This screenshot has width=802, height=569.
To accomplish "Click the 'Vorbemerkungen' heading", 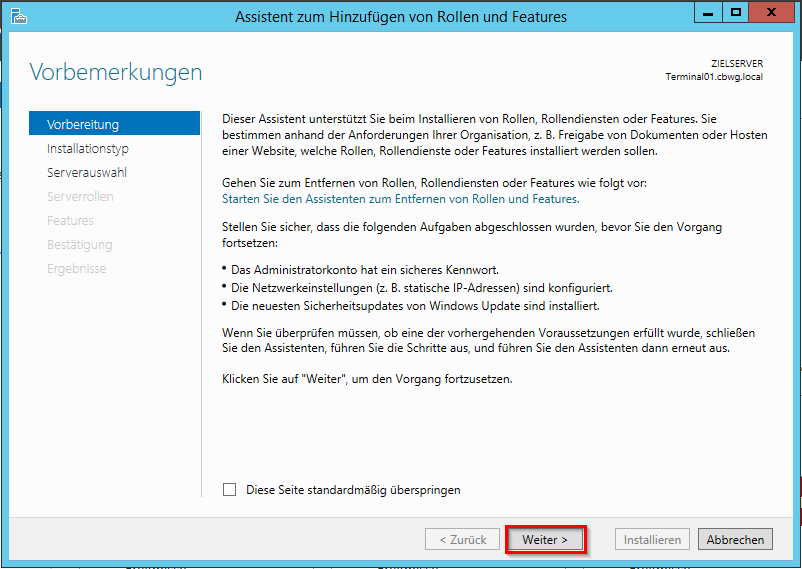I will pyautogui.click(x=116, y=72).
